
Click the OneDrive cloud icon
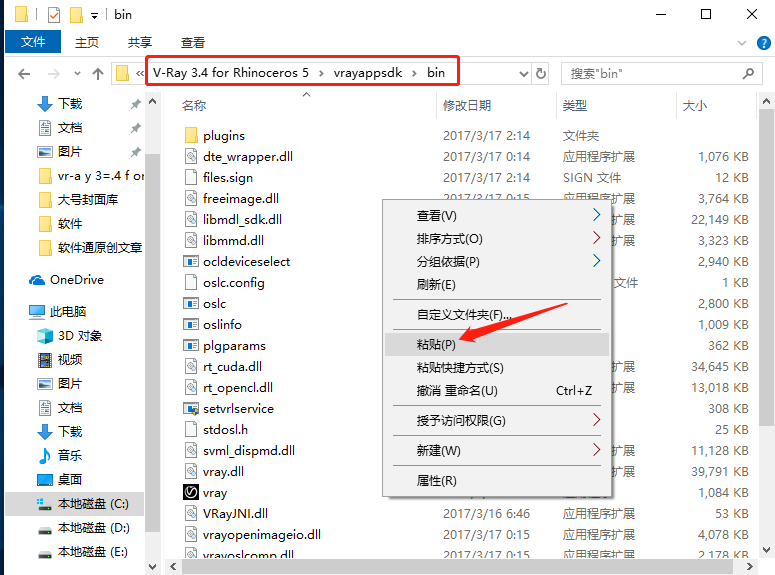coord(37,280)
